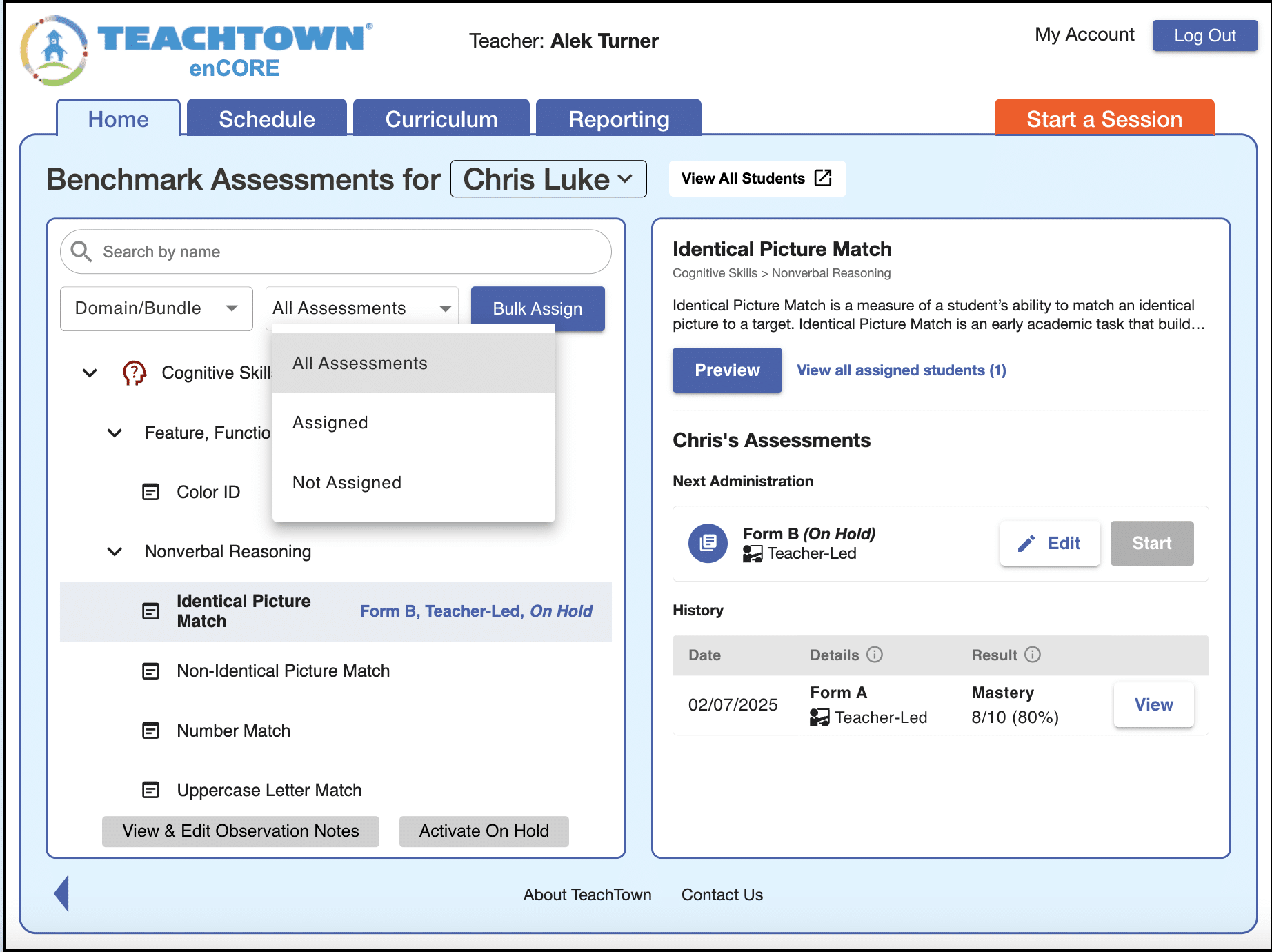
Task: Click the magnifying glass search icon
Action: tap(81, 252)
